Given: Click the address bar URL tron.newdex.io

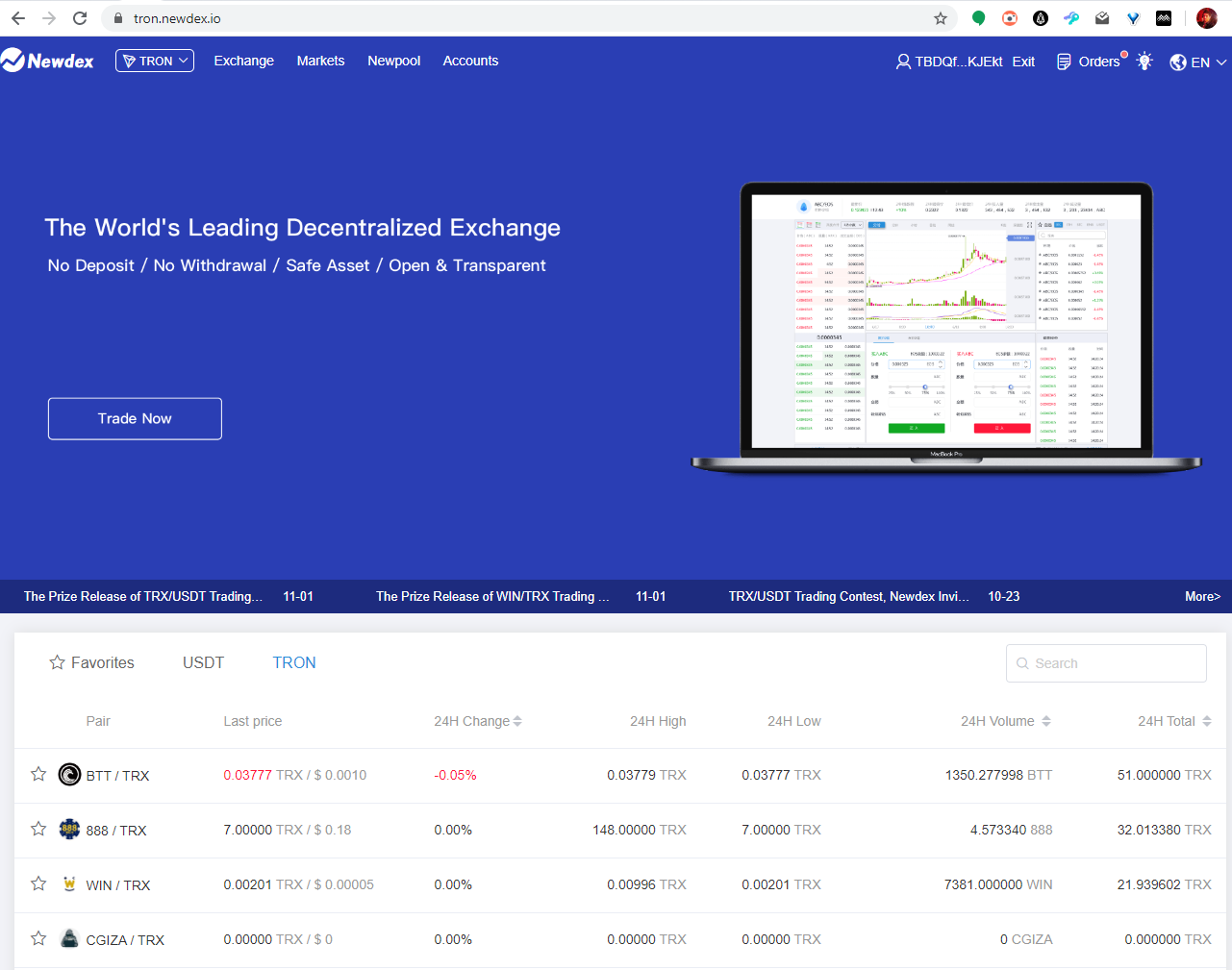Looking at the screenshot, I should 177,18.
